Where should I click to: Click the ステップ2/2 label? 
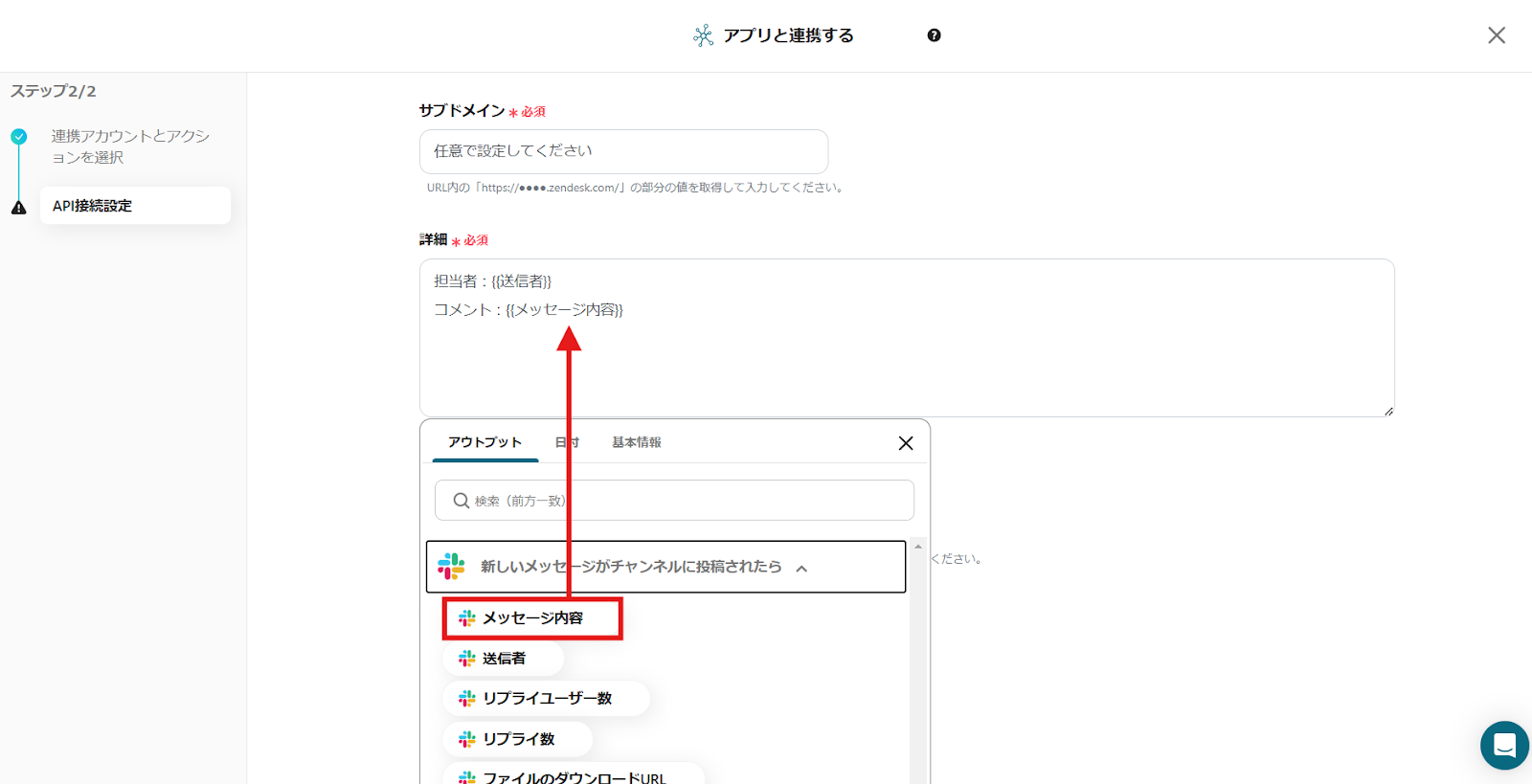(54, 91)
